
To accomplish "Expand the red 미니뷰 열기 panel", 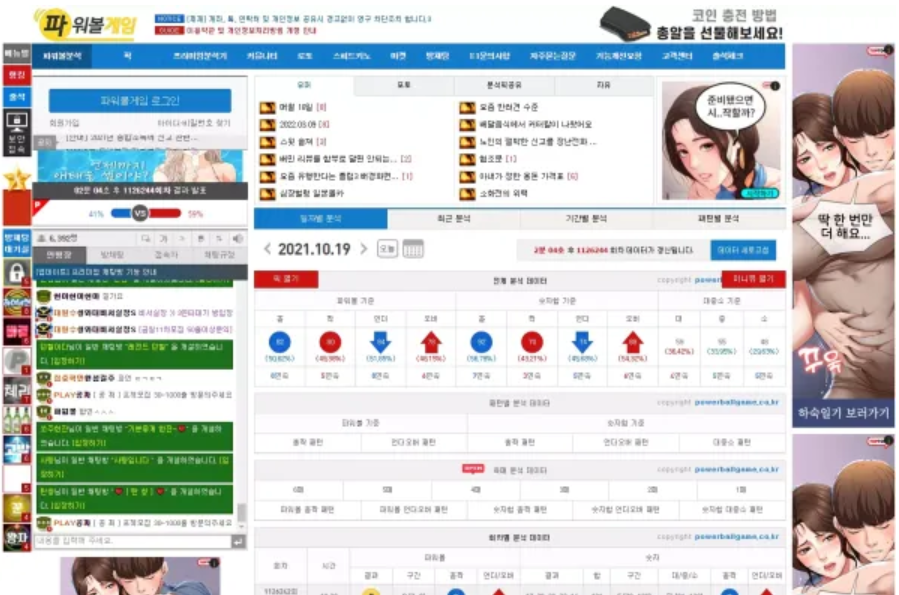I will click(x=752, y=279).
